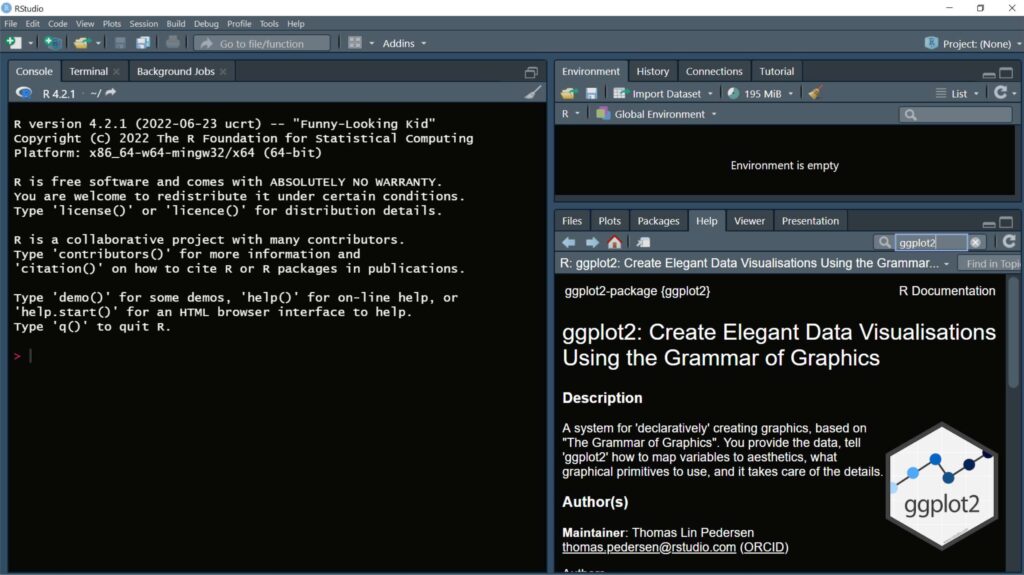Expand the Import Dataset dropdown
Screen dimensions: 1024x575
pyautogui.click(x=711, y=94)
